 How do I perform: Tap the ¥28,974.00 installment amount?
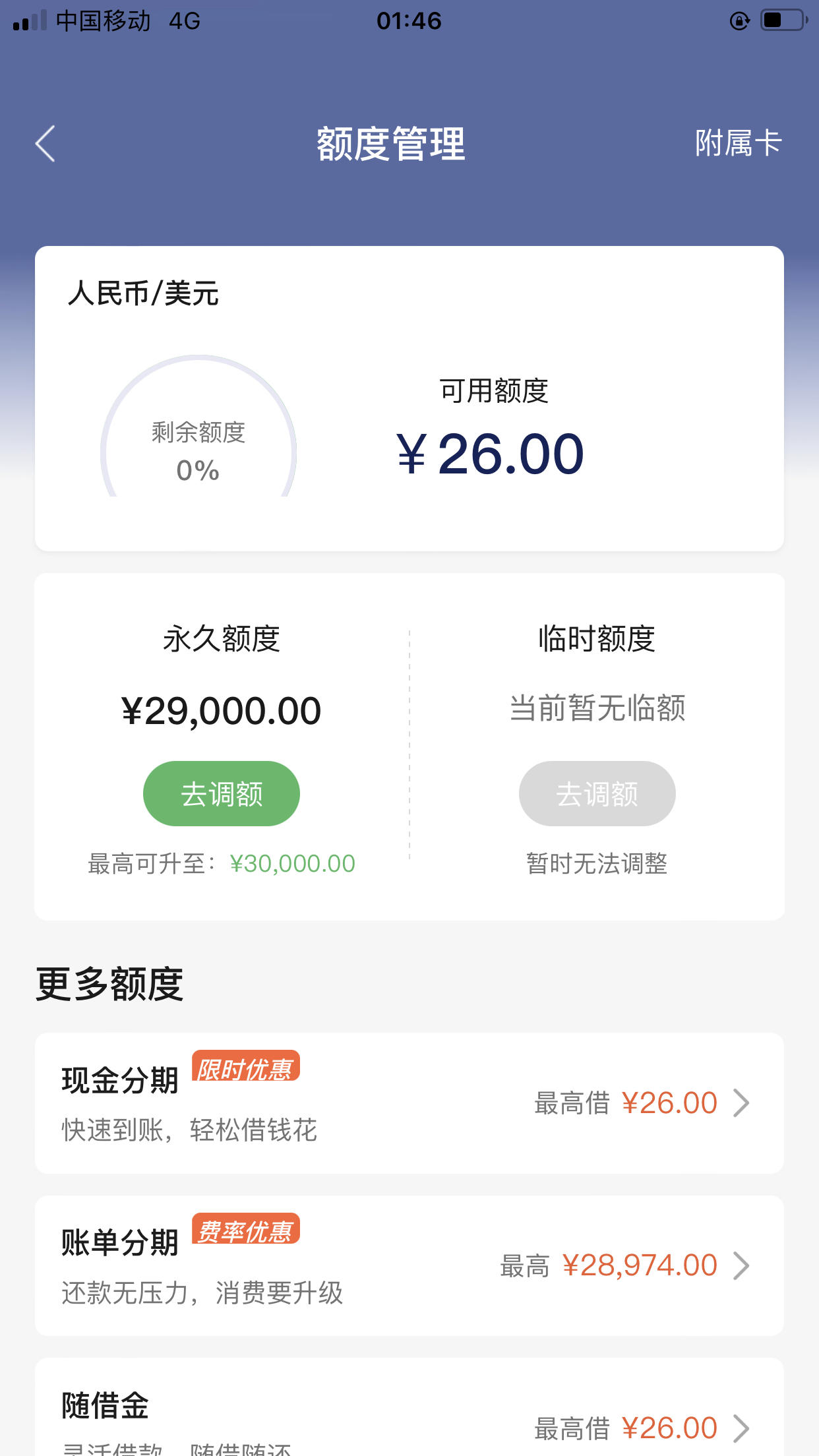click(x=639, y=1265)
